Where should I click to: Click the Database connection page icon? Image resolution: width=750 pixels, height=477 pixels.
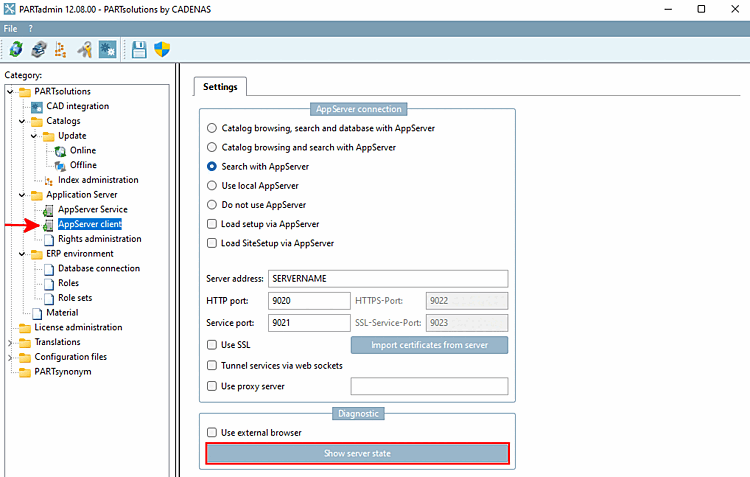tap(49, 269)
